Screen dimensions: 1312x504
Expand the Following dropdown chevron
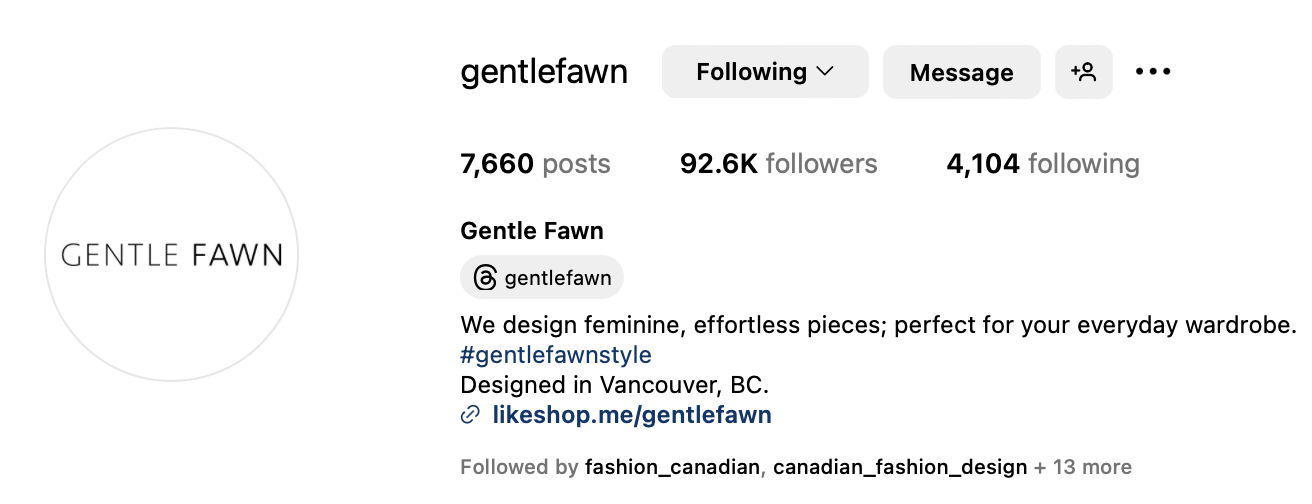pos(825,72)
